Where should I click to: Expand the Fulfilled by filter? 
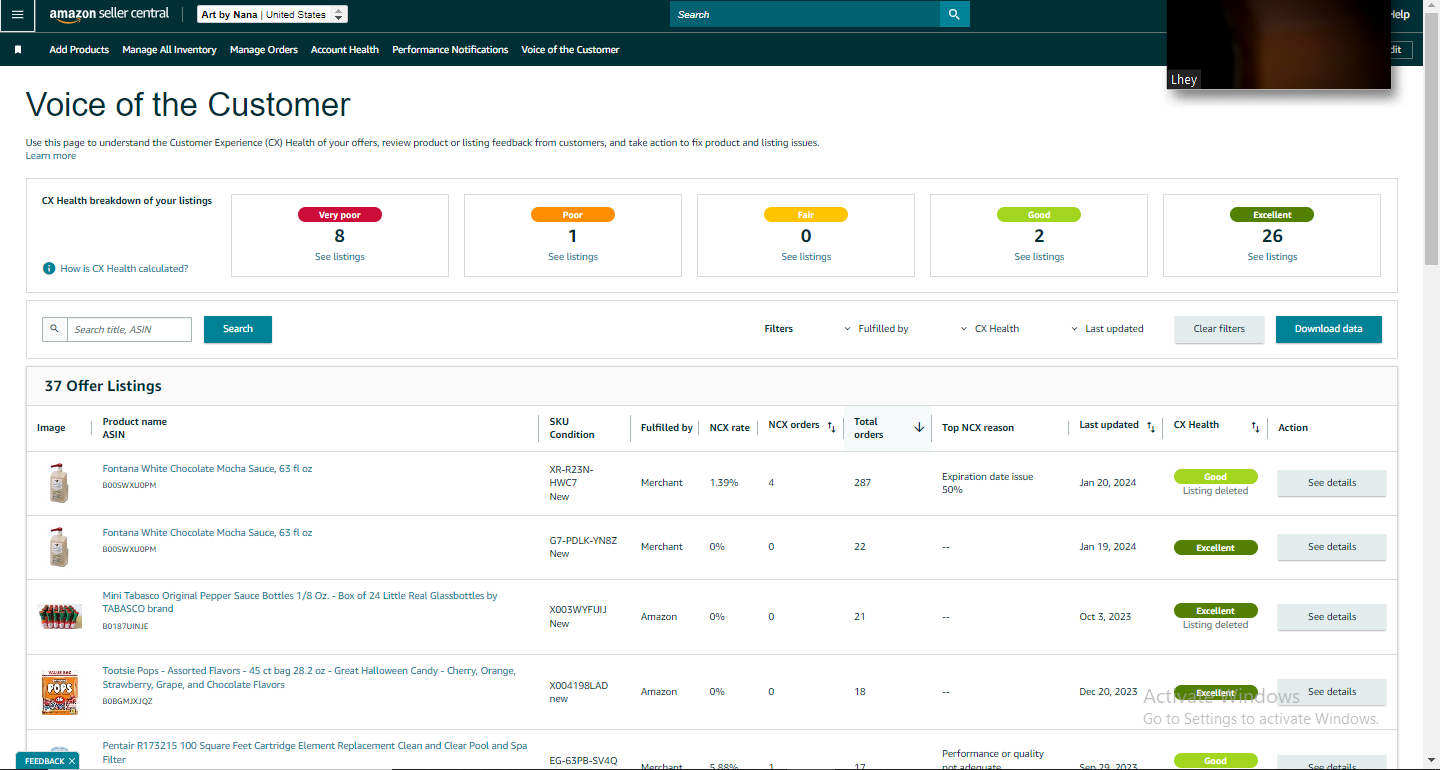[x=876, y=329]
